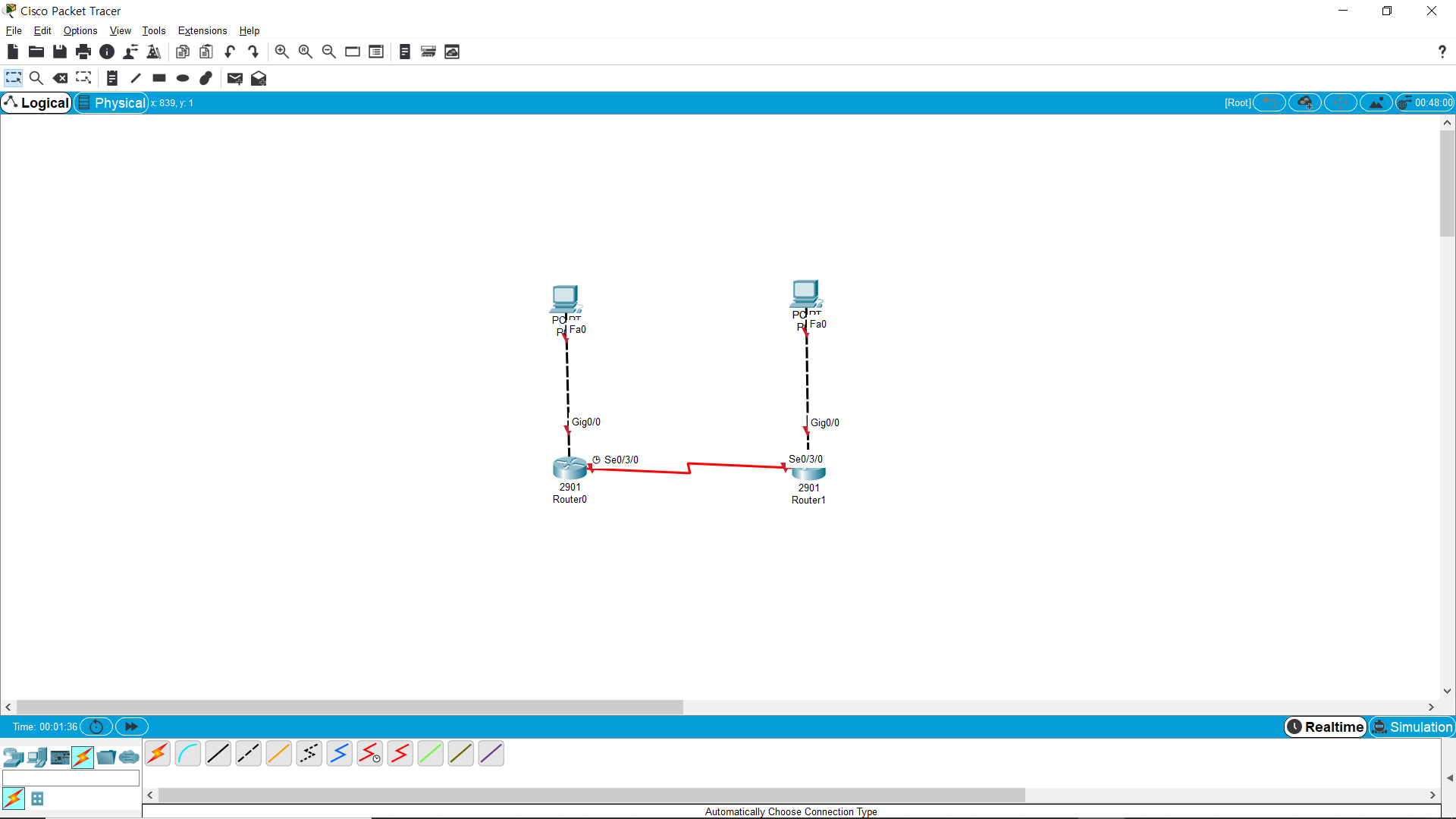
Task: Choose the Add Simple PDU envelope
Action: (234, 78)
